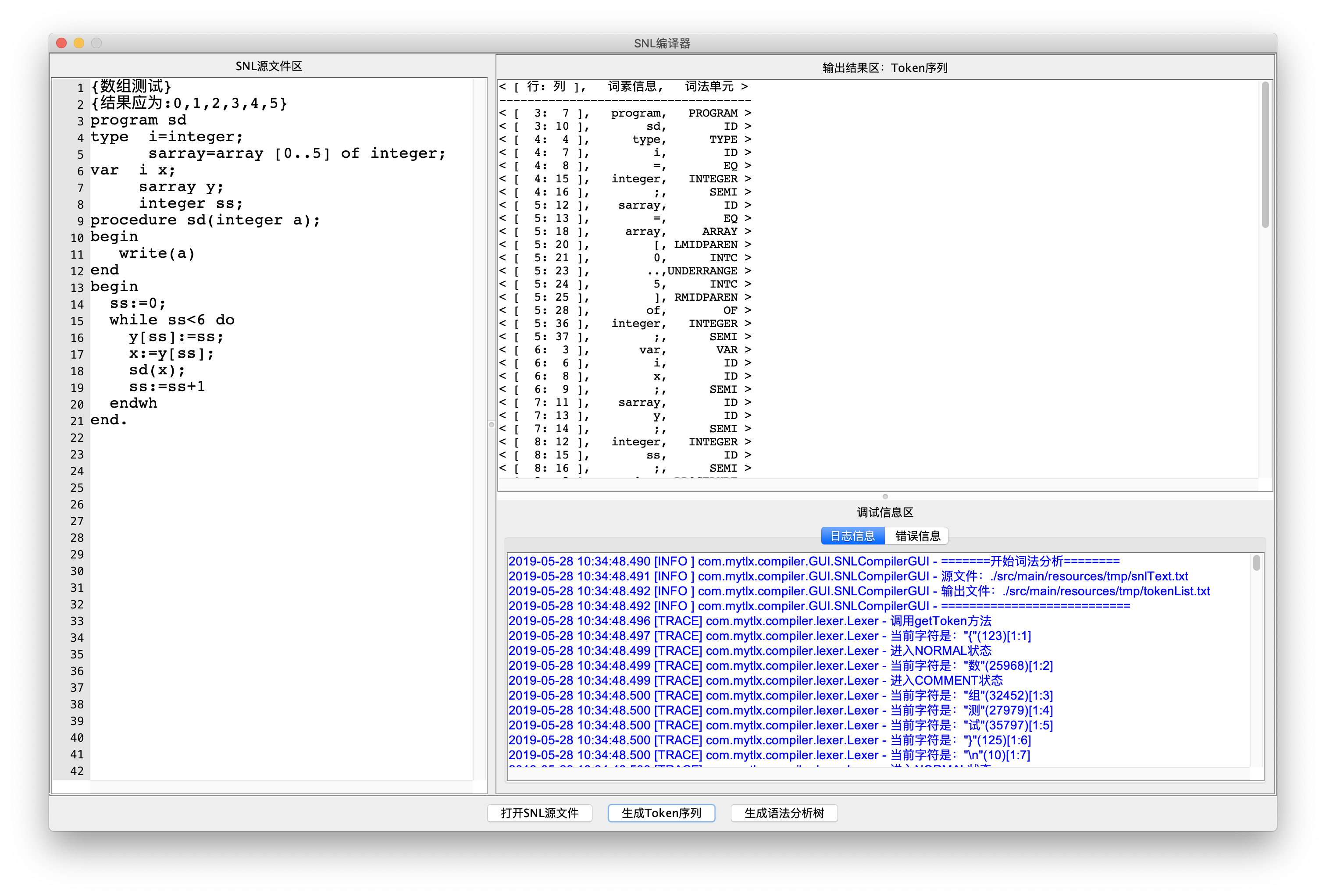Click log line with character '数'(25968)

[781, 665]
